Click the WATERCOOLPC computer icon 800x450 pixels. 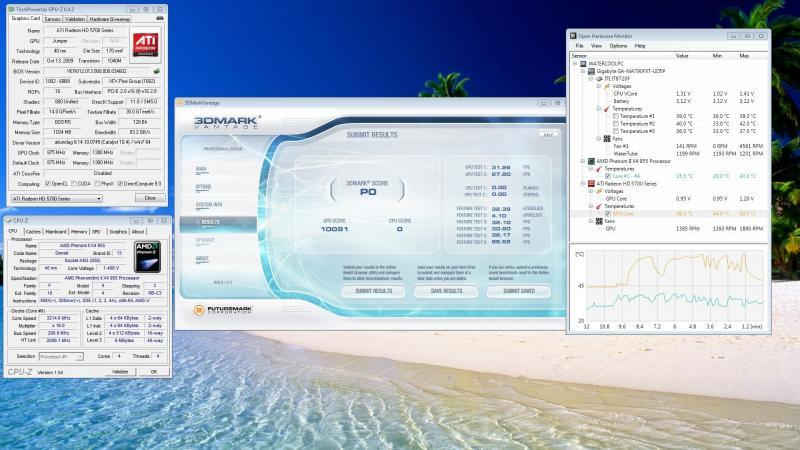(x=583, y=64)
